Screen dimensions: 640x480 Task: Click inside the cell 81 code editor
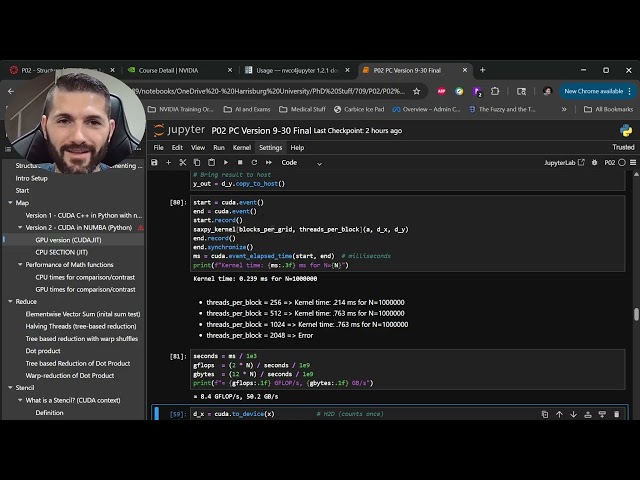(x=407, y=369)
